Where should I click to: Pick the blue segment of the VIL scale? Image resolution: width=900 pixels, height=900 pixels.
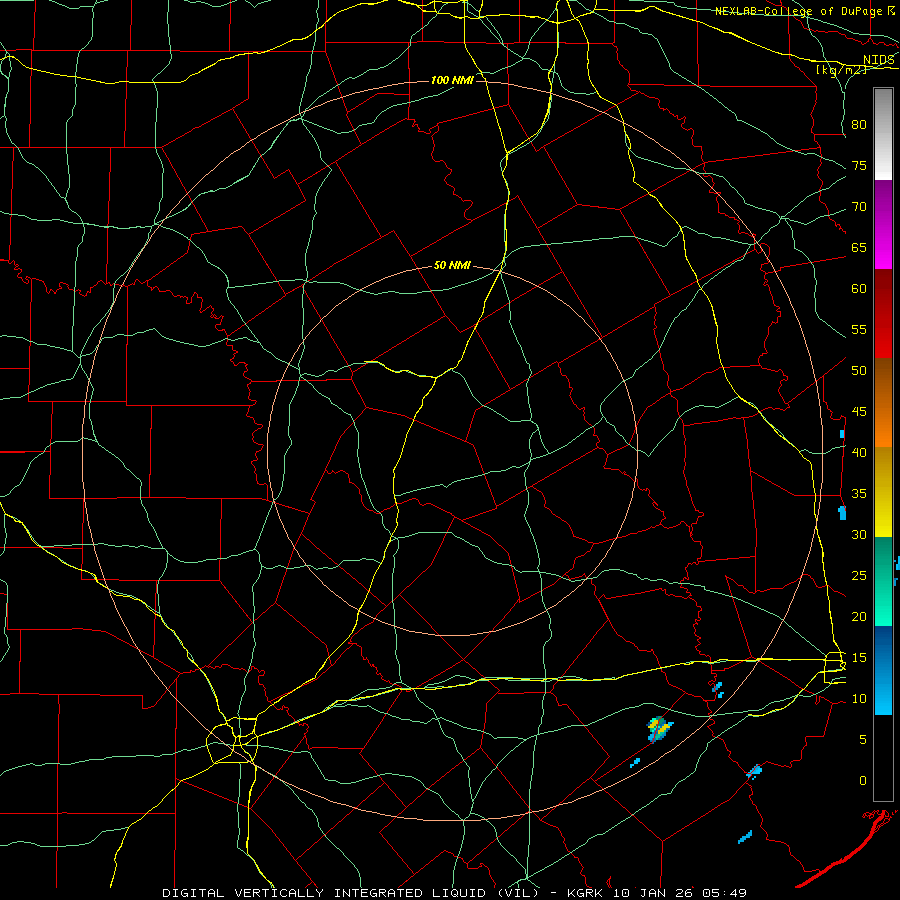[x=883, y=670]
